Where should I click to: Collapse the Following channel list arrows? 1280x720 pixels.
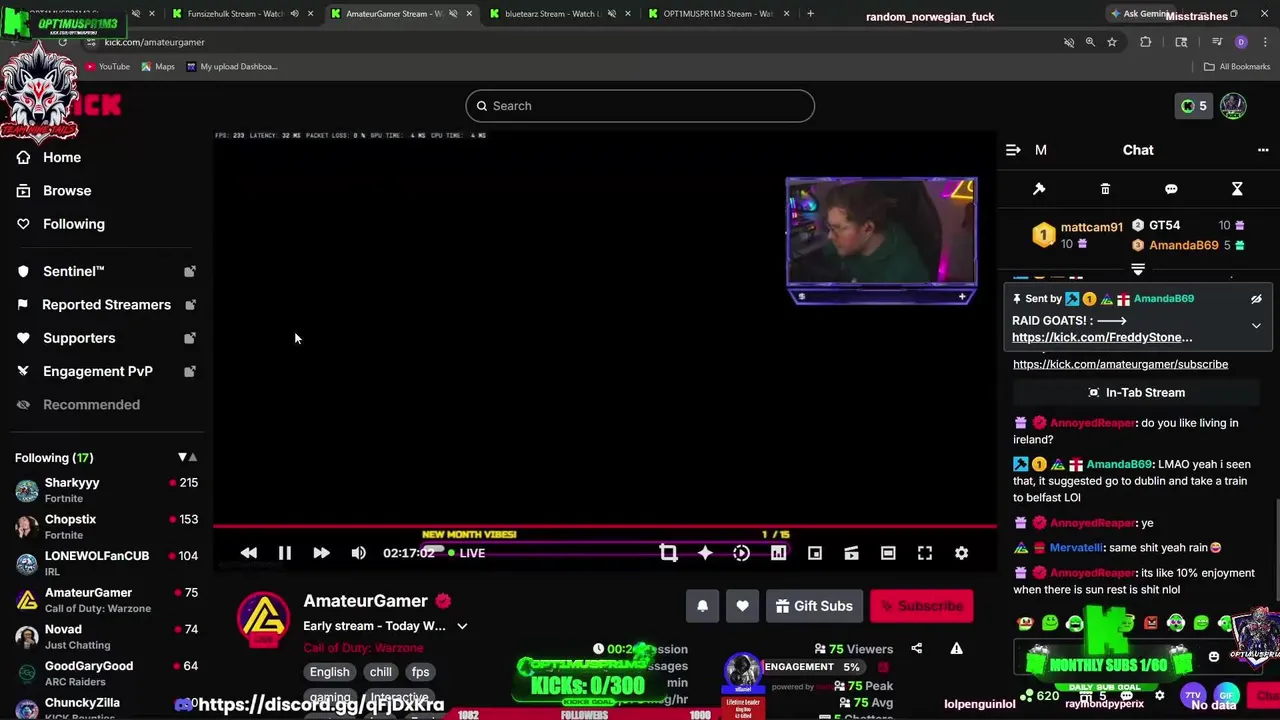point(187,457)
